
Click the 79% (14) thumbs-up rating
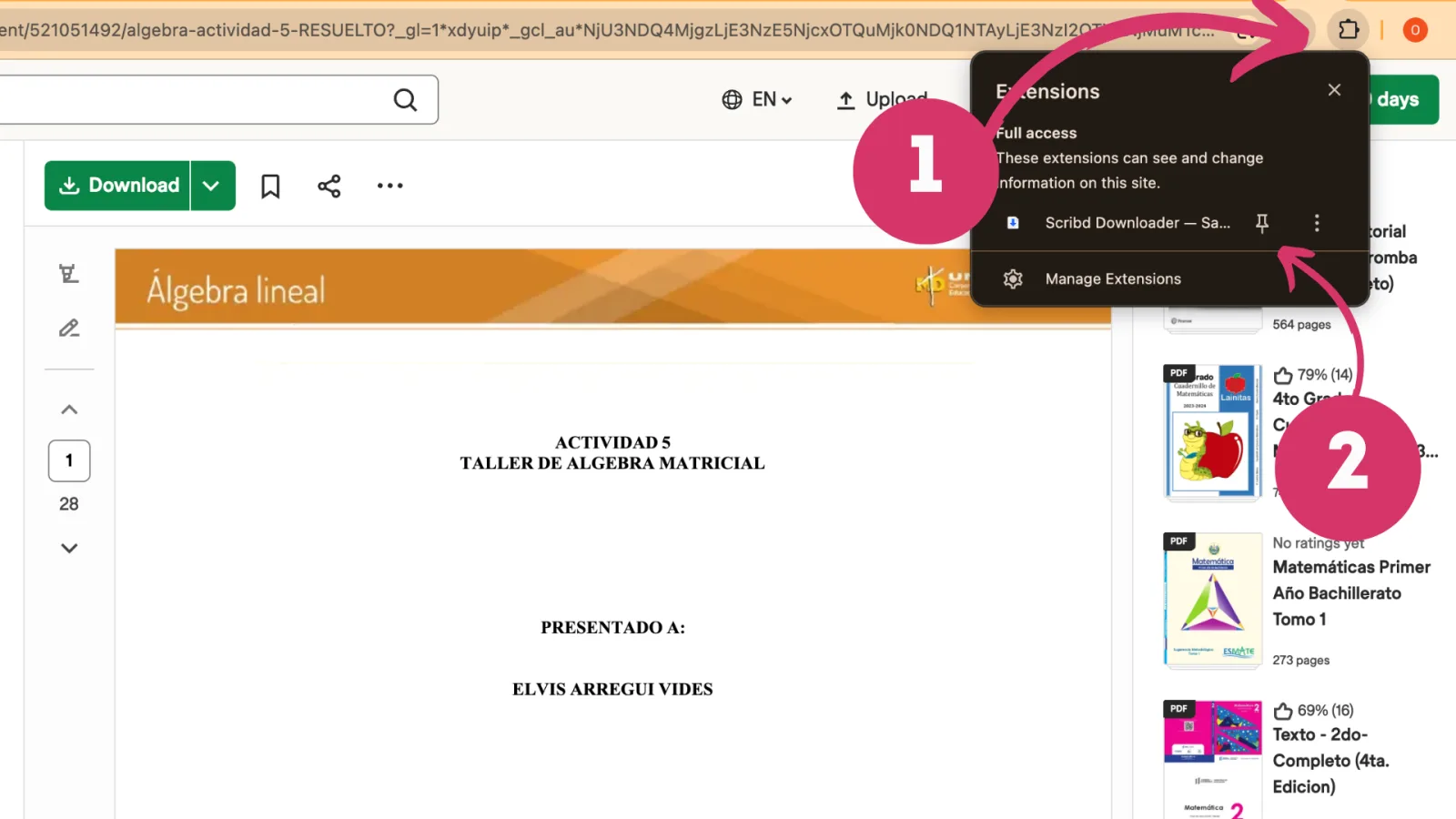click(x=1312, y=375)
